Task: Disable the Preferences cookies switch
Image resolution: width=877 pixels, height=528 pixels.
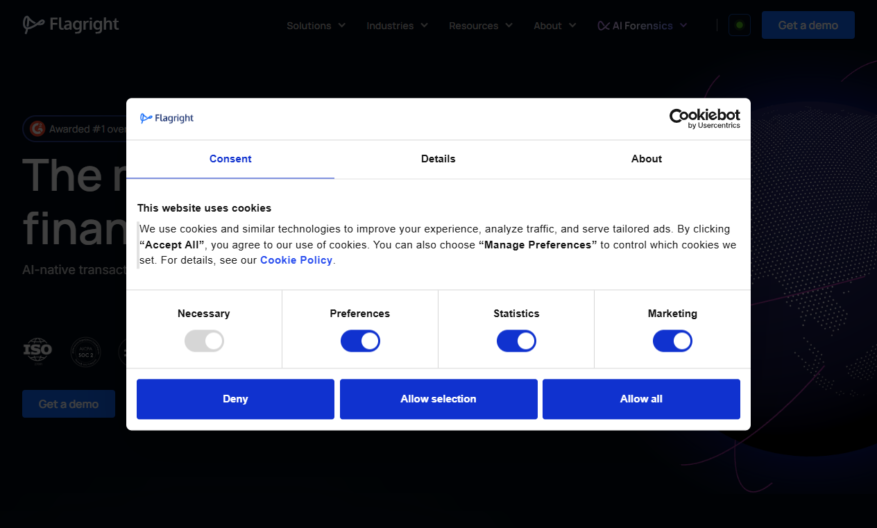Action: tap(360, 341)
